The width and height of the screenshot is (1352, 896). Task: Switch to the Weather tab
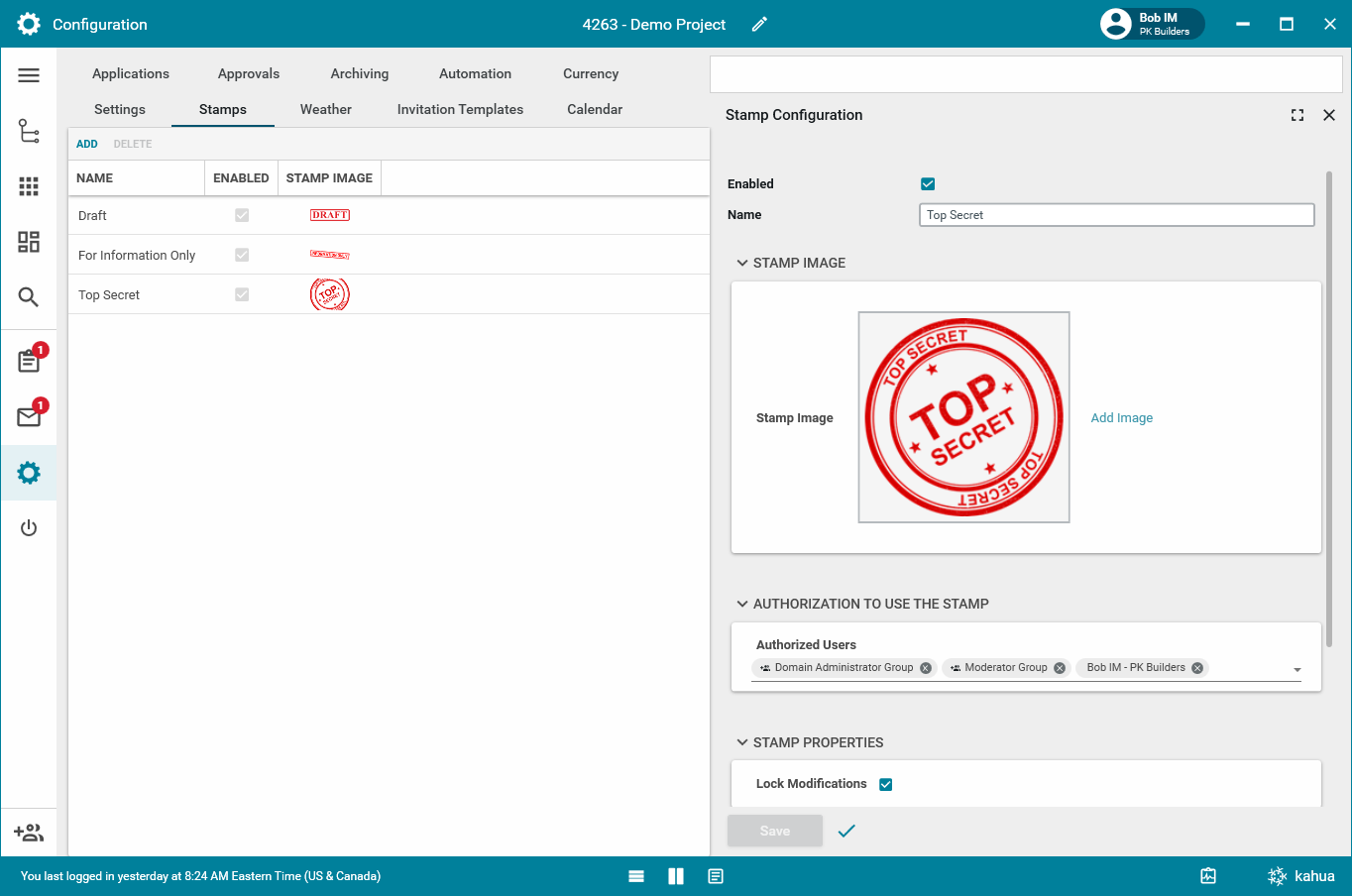click(x=325, y=109)
